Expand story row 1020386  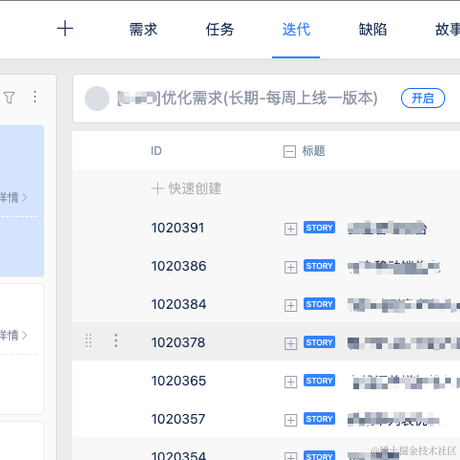291,267
